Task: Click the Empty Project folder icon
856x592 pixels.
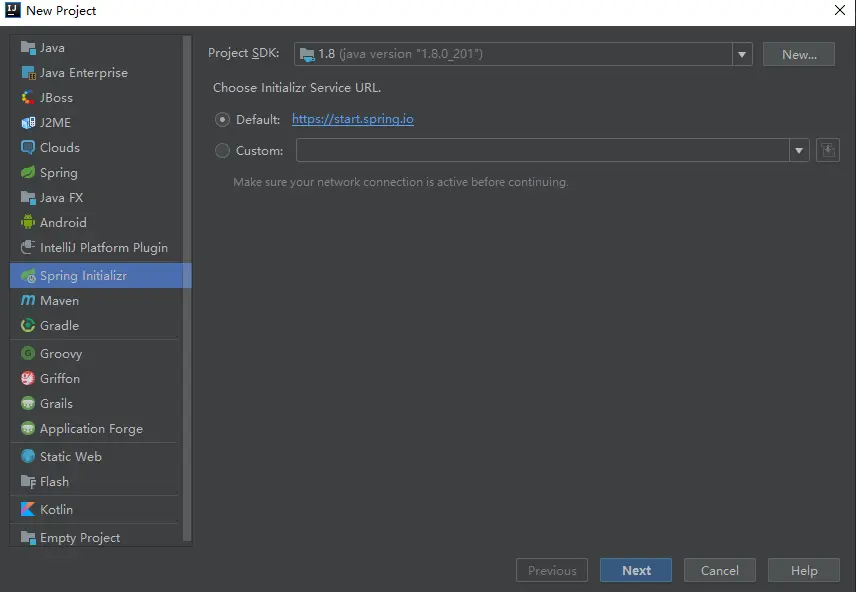Action: (x=28, y=538)
